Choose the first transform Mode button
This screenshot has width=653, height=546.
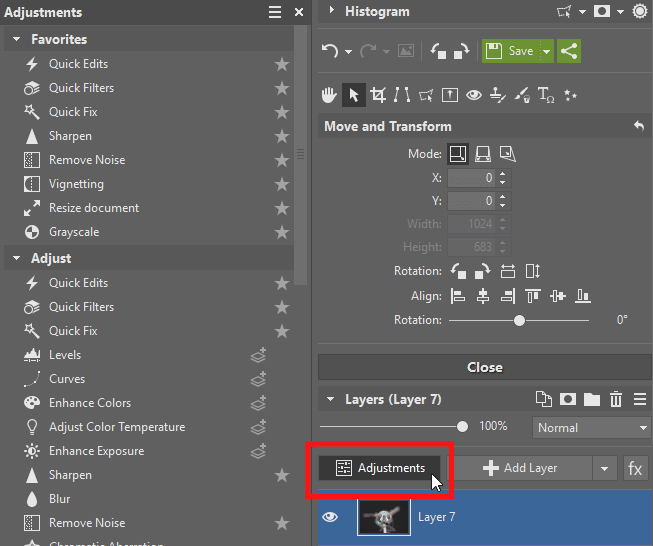[458, 154]
